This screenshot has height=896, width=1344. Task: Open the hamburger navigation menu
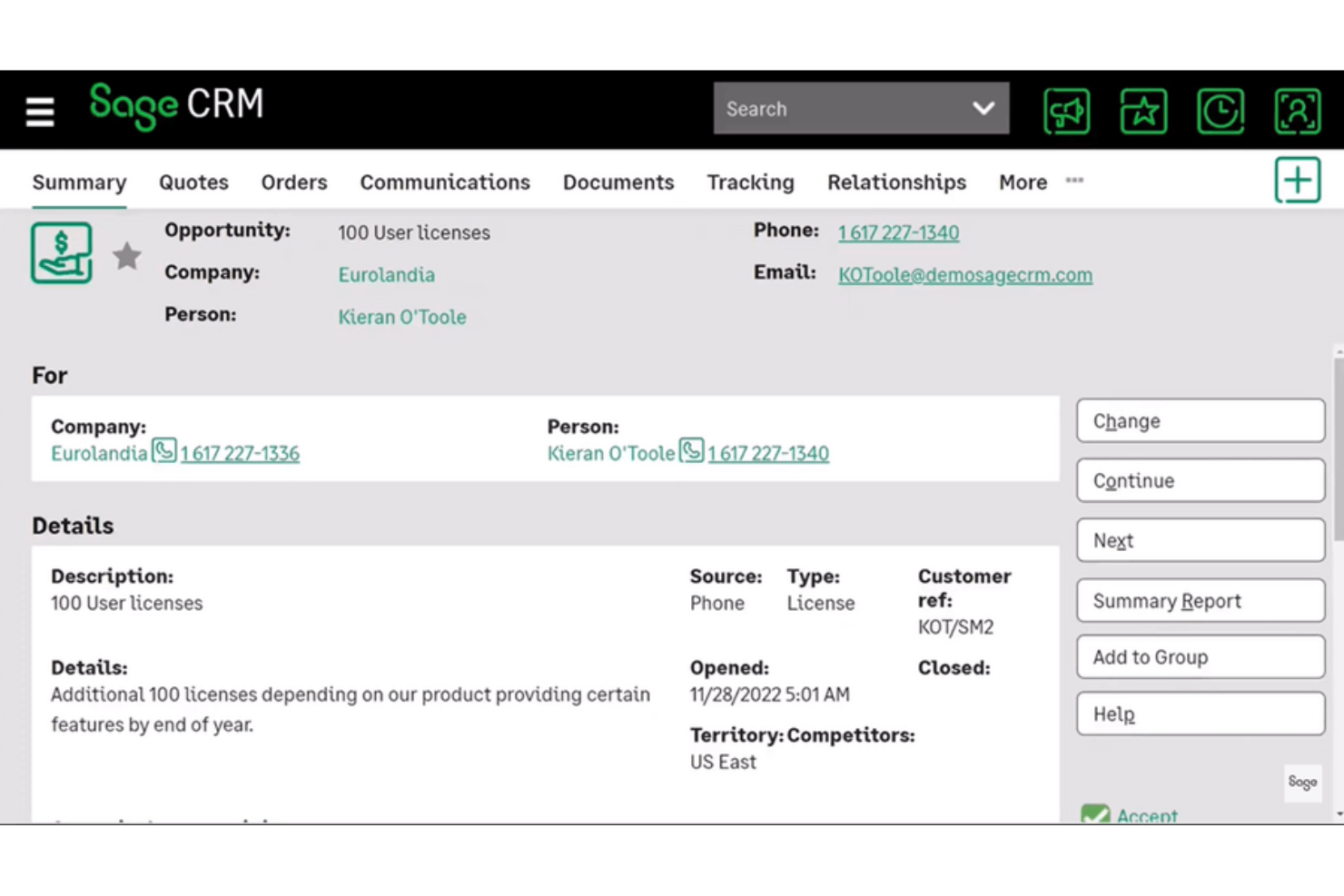[x=39, y=110]
